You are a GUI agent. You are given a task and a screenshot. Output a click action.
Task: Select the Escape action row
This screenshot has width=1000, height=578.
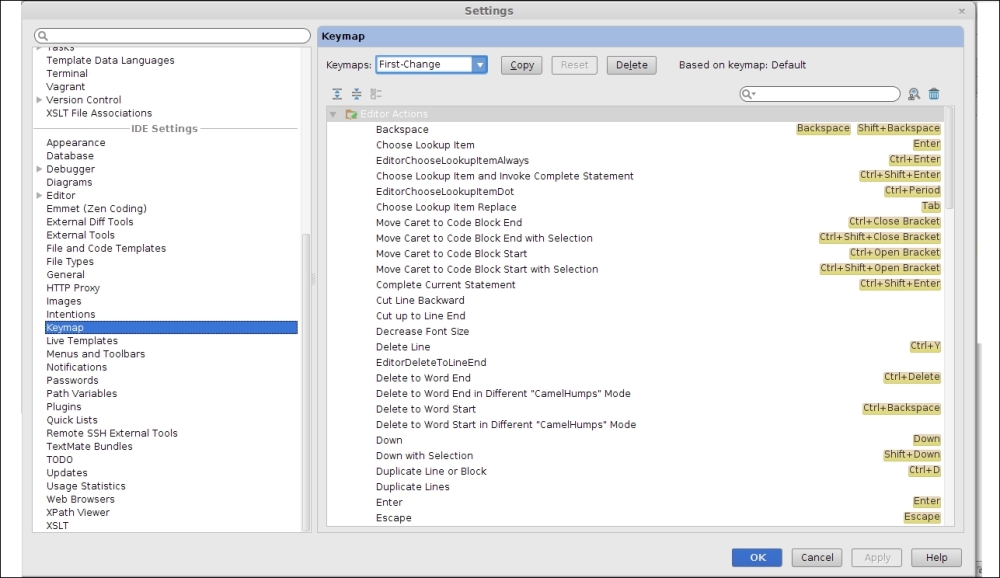tap(635, 517)
